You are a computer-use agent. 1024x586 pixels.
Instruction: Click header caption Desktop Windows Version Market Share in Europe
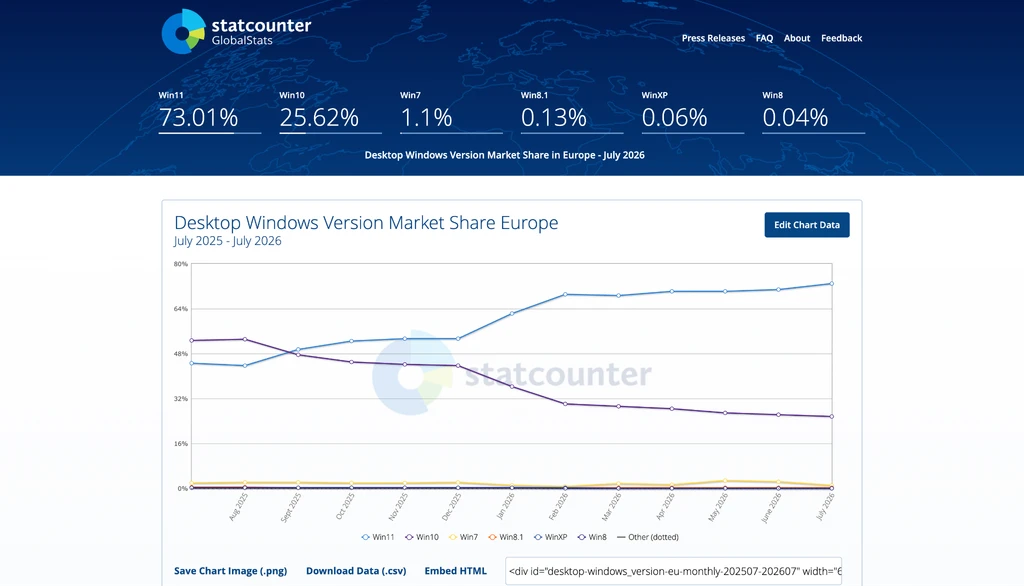[504, 155]
